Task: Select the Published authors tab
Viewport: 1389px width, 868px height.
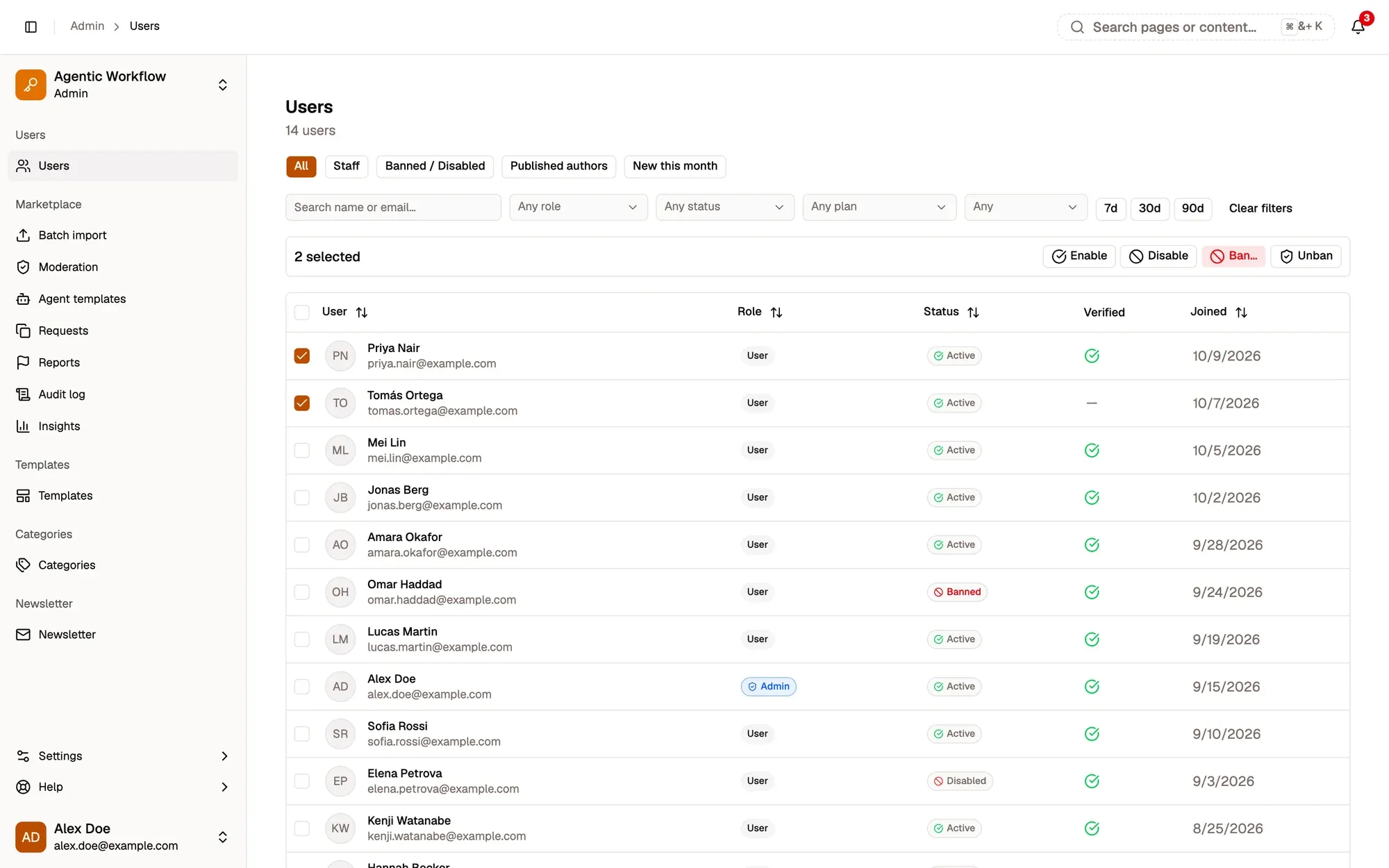Action: click(x=558, y=166)
